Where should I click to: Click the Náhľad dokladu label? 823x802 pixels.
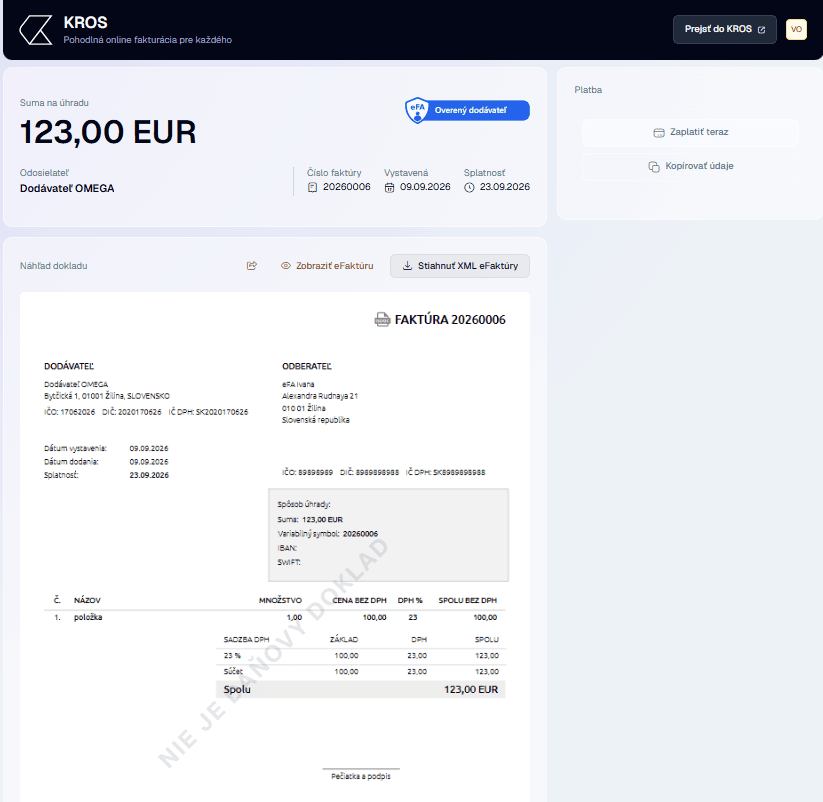(54, 266)
